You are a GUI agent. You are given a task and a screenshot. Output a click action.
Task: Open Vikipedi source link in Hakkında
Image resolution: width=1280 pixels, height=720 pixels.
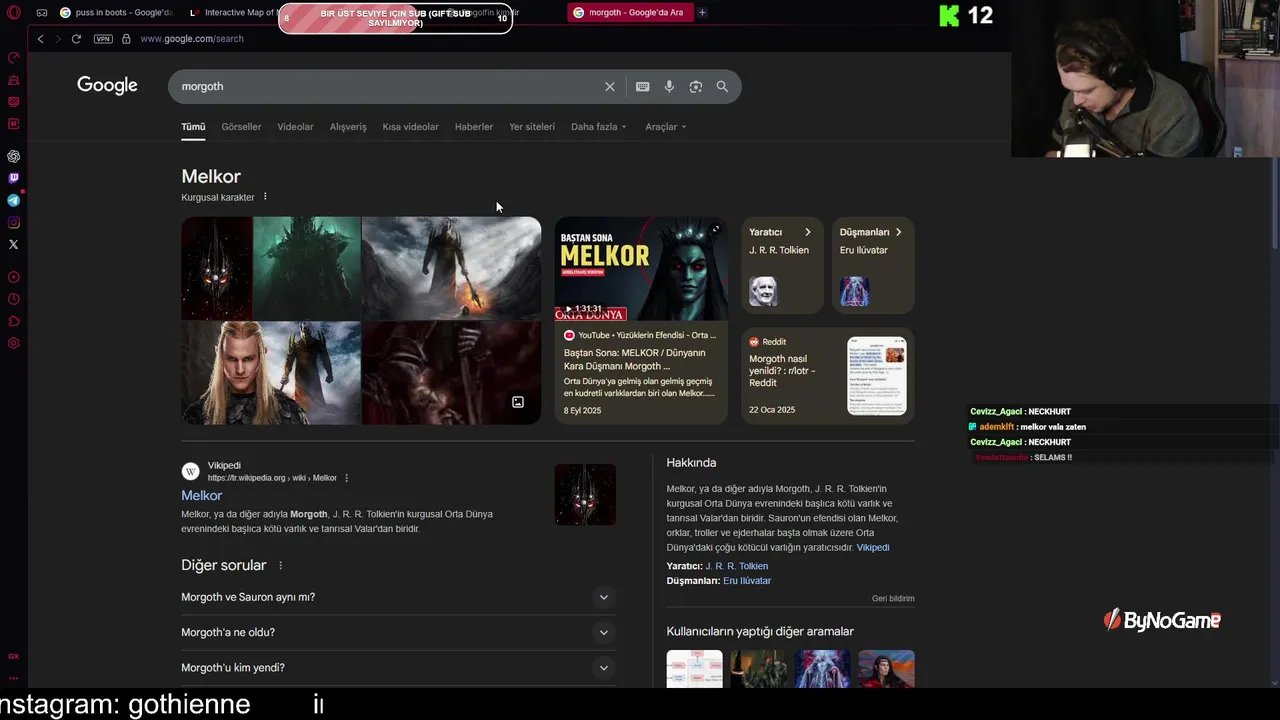[873, 548]
